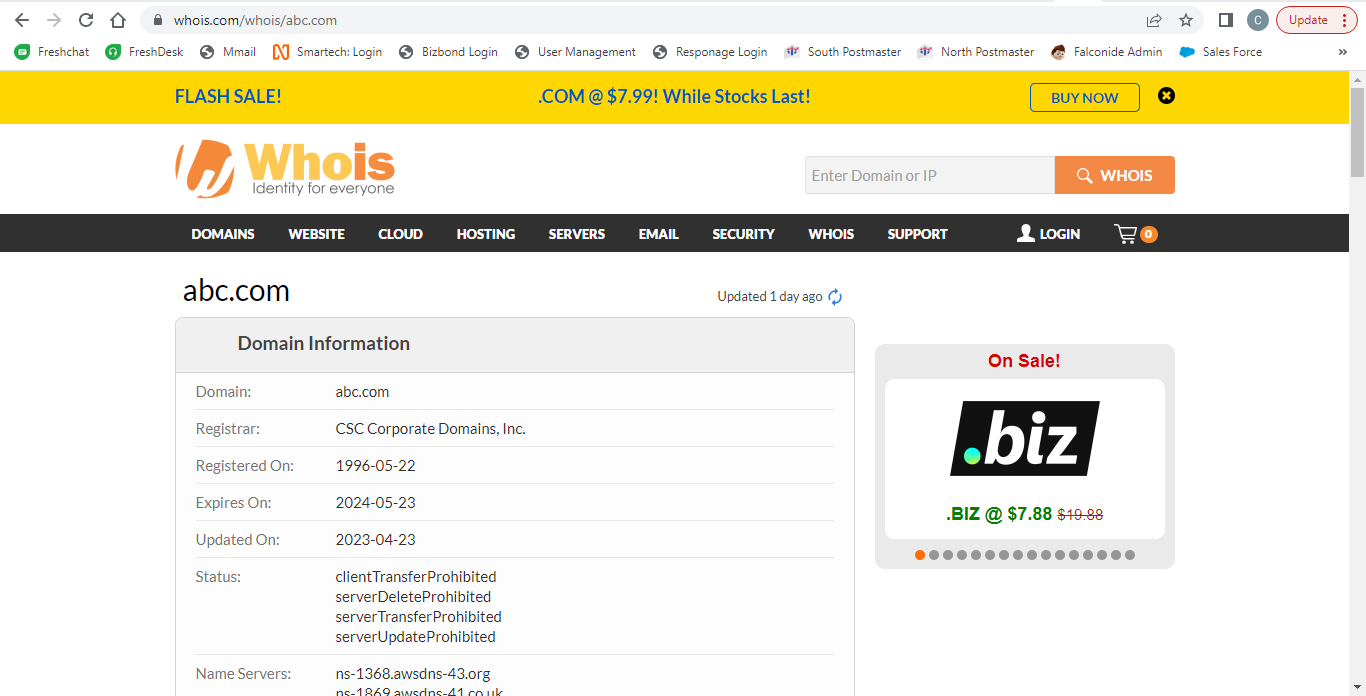Open the browser home page icon
The height and width of the screenshot is (696, 1366).
[118, 20]
